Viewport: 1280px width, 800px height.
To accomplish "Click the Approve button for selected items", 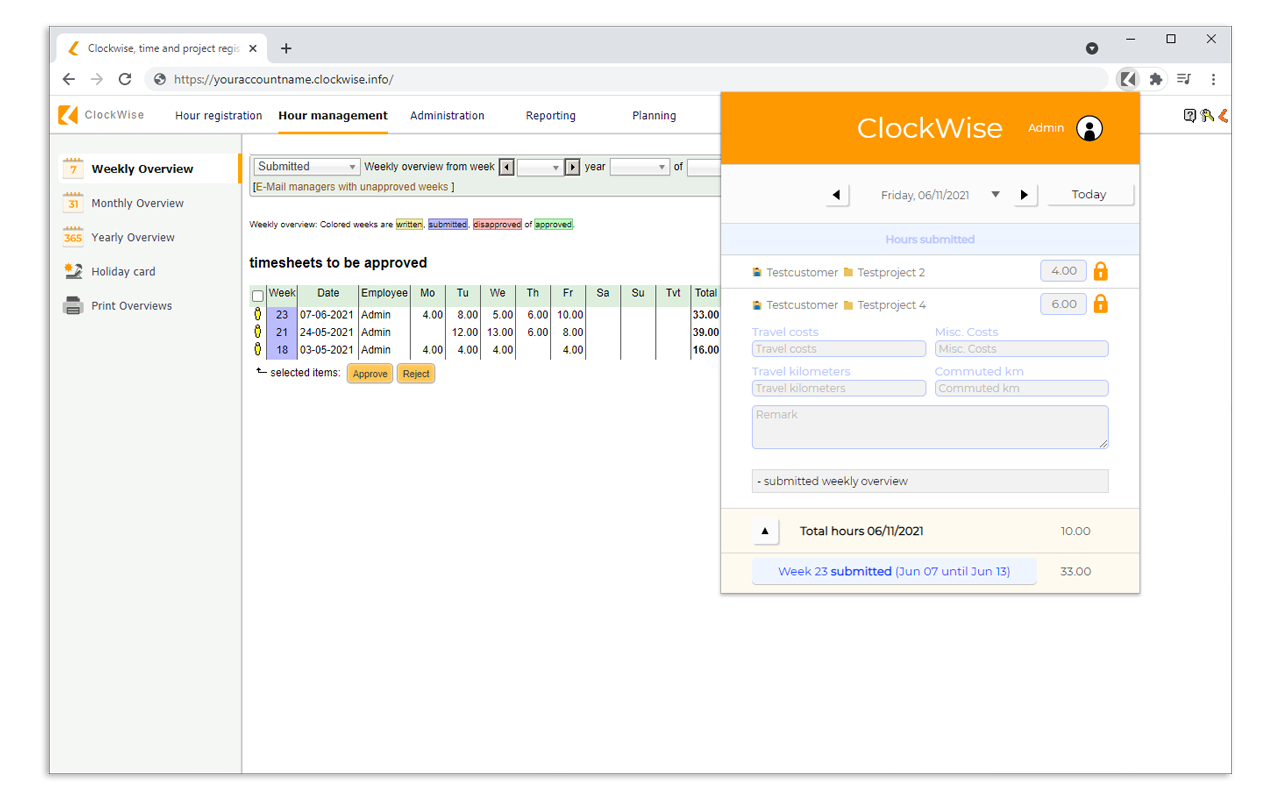I will [369, 372].
